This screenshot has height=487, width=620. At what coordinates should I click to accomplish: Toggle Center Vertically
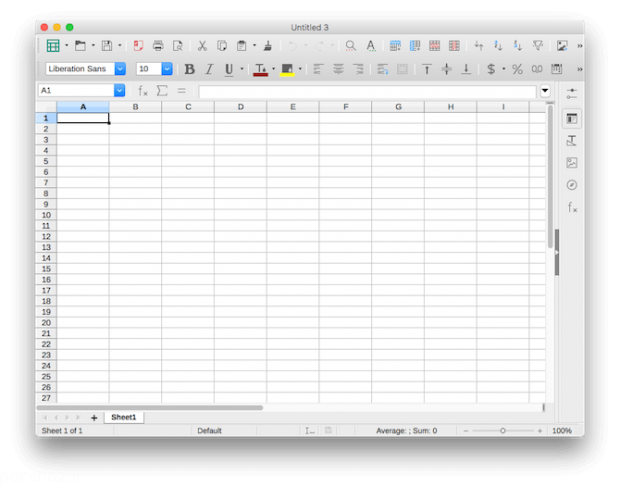click(446, 69)
